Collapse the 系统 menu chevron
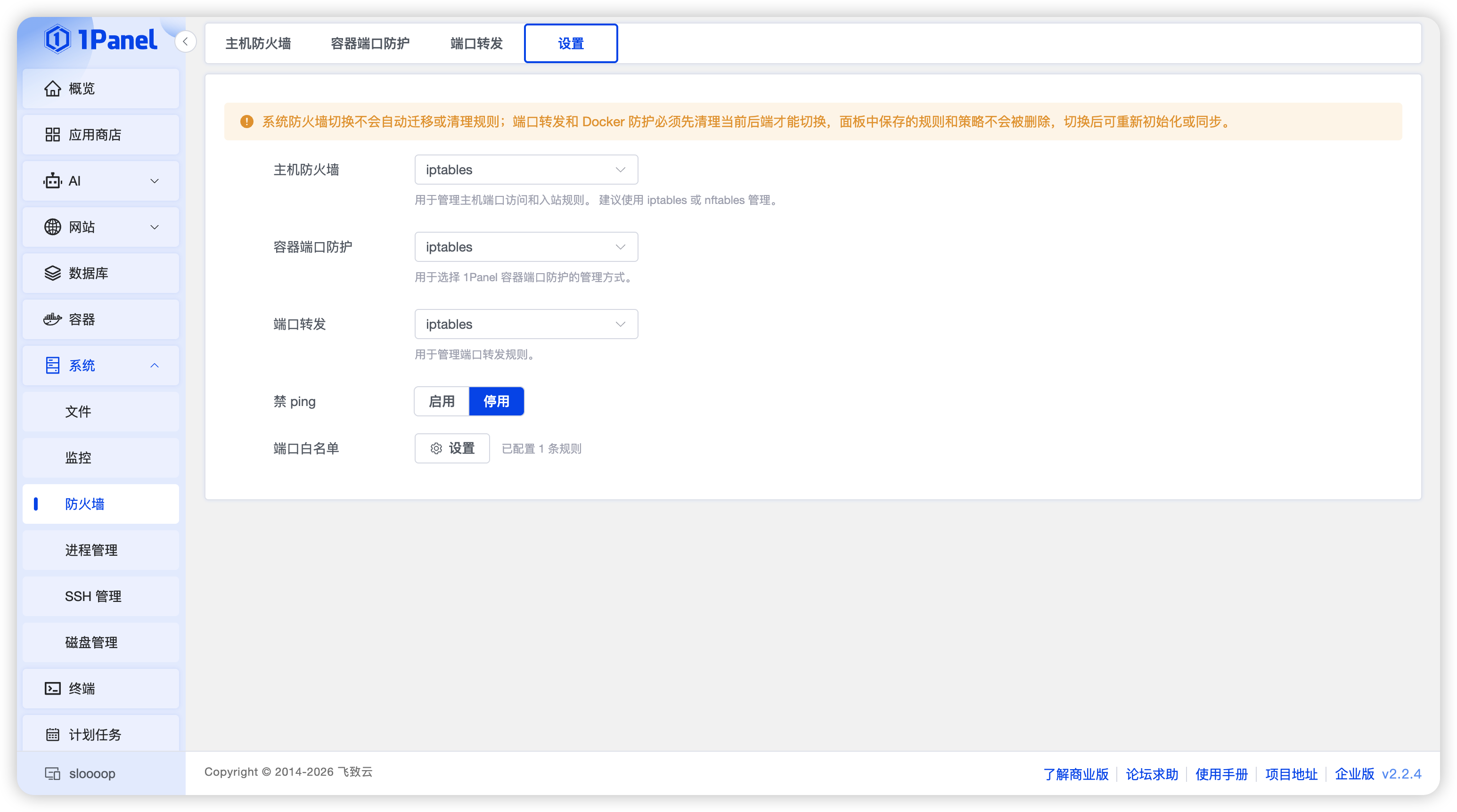Image resolution: width=1457 pixels, height=812 pixels. 155,365
